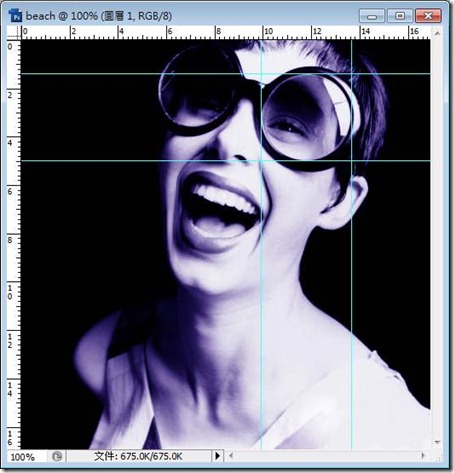Close the beach document window
The image size is (454, 473).
pos(428,16)
